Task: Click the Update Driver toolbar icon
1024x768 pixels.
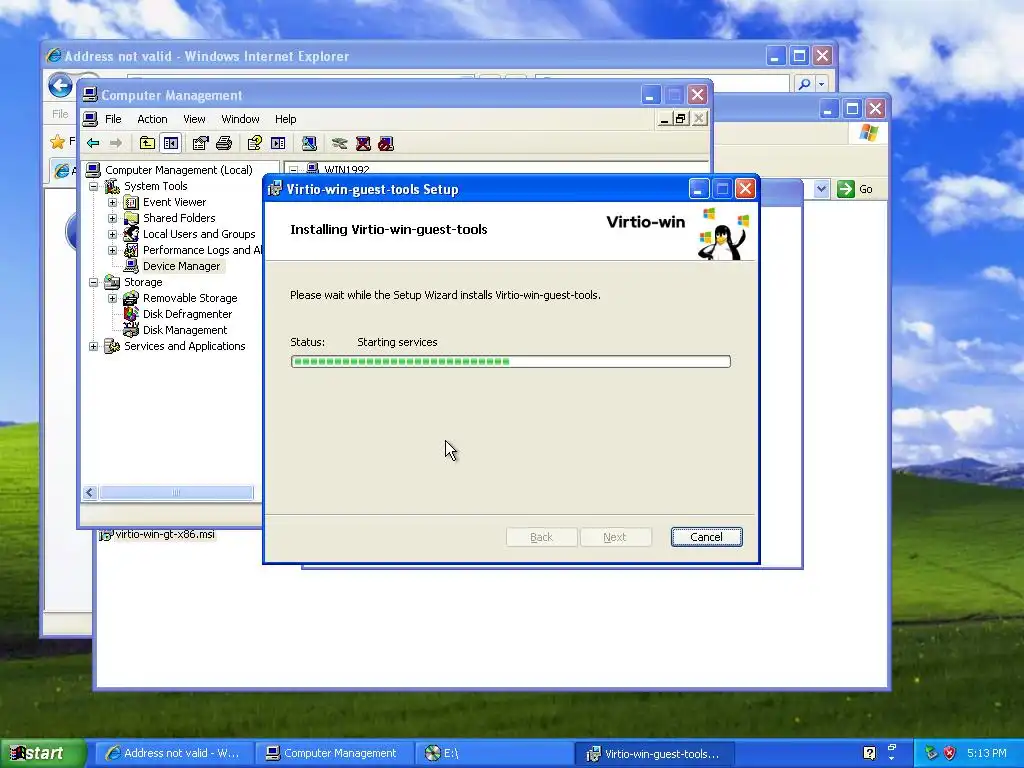Action: click(339, 143)
